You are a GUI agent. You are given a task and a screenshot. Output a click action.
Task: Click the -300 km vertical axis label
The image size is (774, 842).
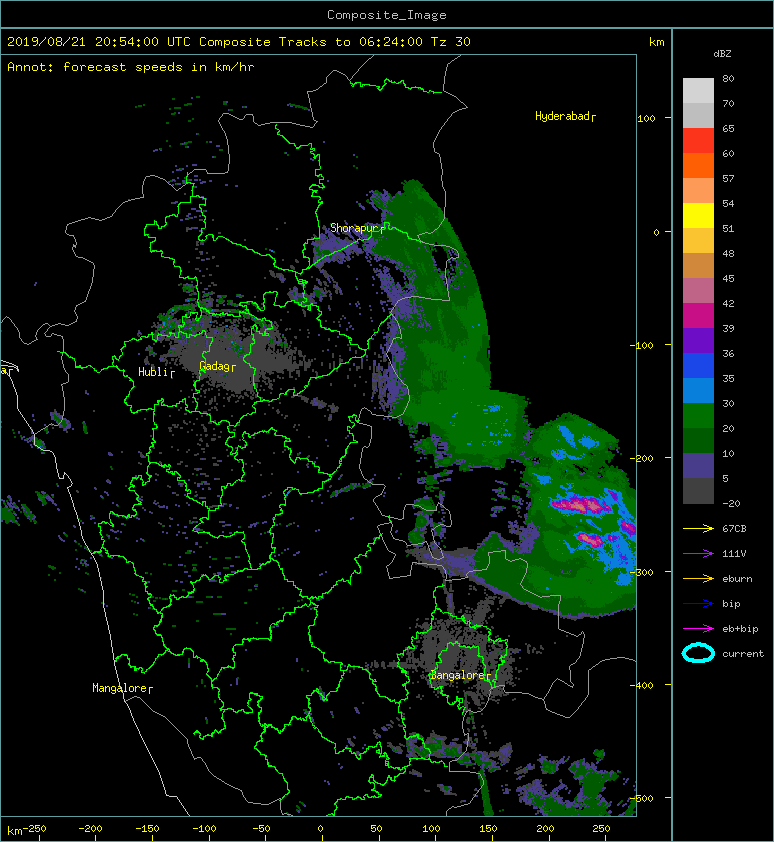[x=641, y=572]
